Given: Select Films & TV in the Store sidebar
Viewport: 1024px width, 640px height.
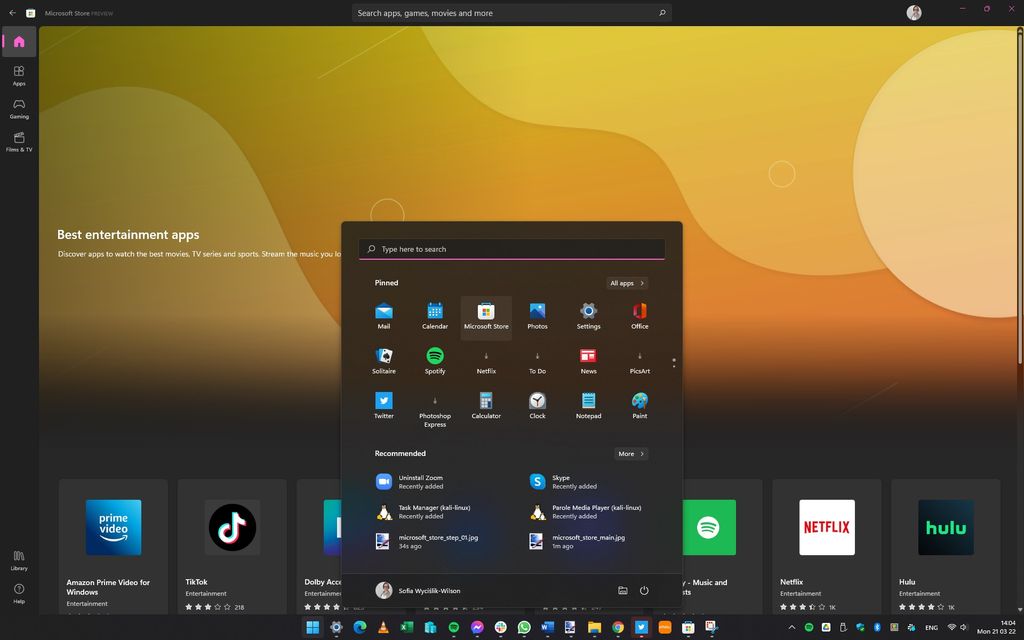Looking at the screenshot, I should pos(18,142).
